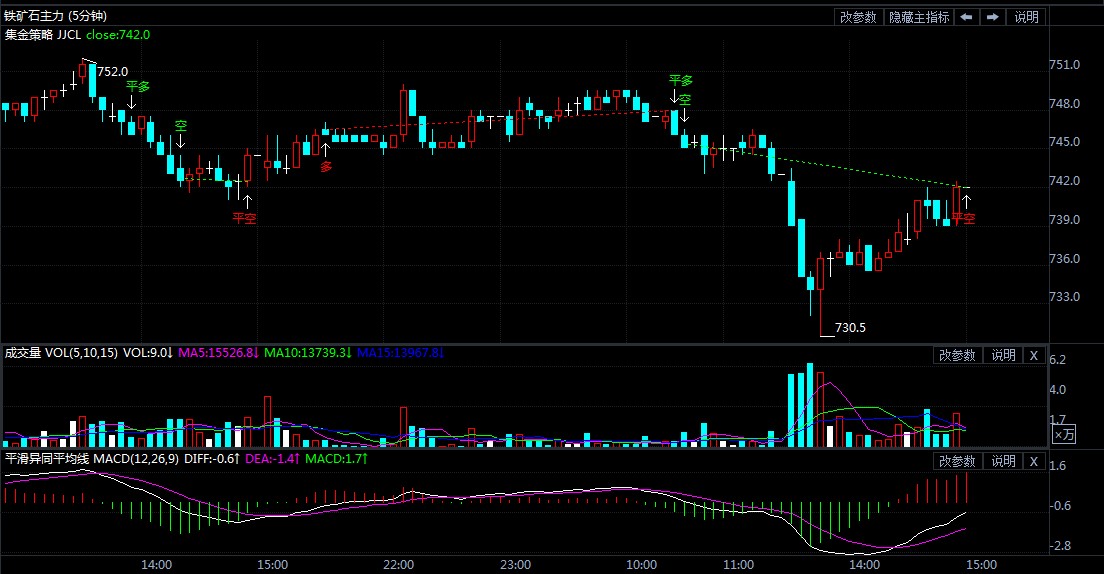Click the 23:00 time axis label
Viewport: 1104px width, 574px height.
[x=515, y=565]
